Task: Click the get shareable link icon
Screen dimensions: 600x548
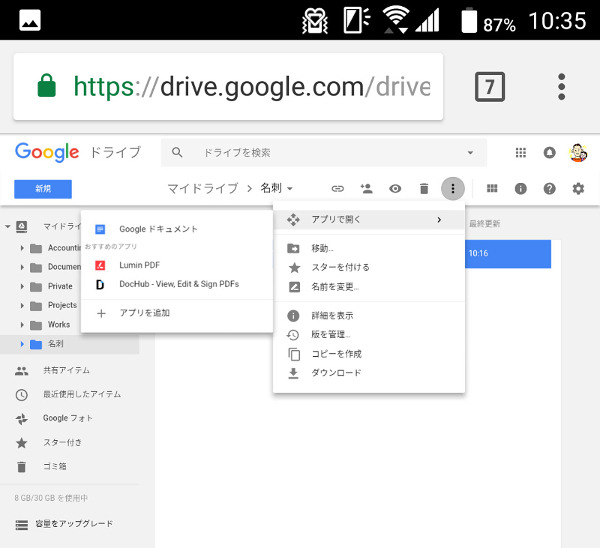Action: point(338,189)
